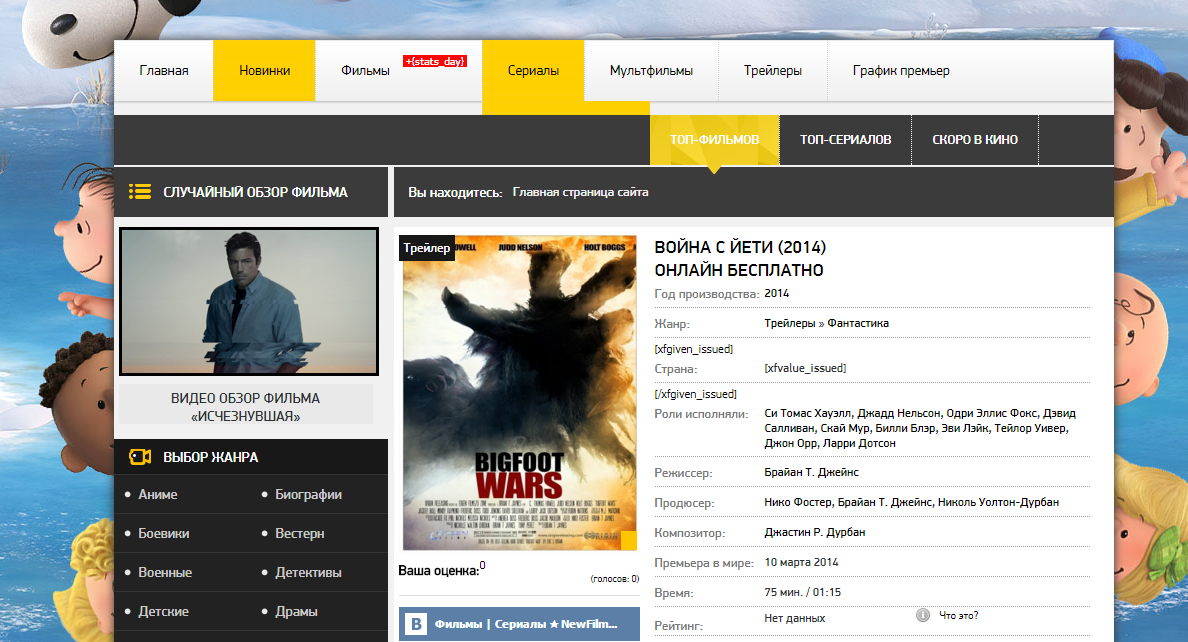Click the composer name Джастин Р. Дурбан
Screen dimensions: 1188x642
click(814, 532)
